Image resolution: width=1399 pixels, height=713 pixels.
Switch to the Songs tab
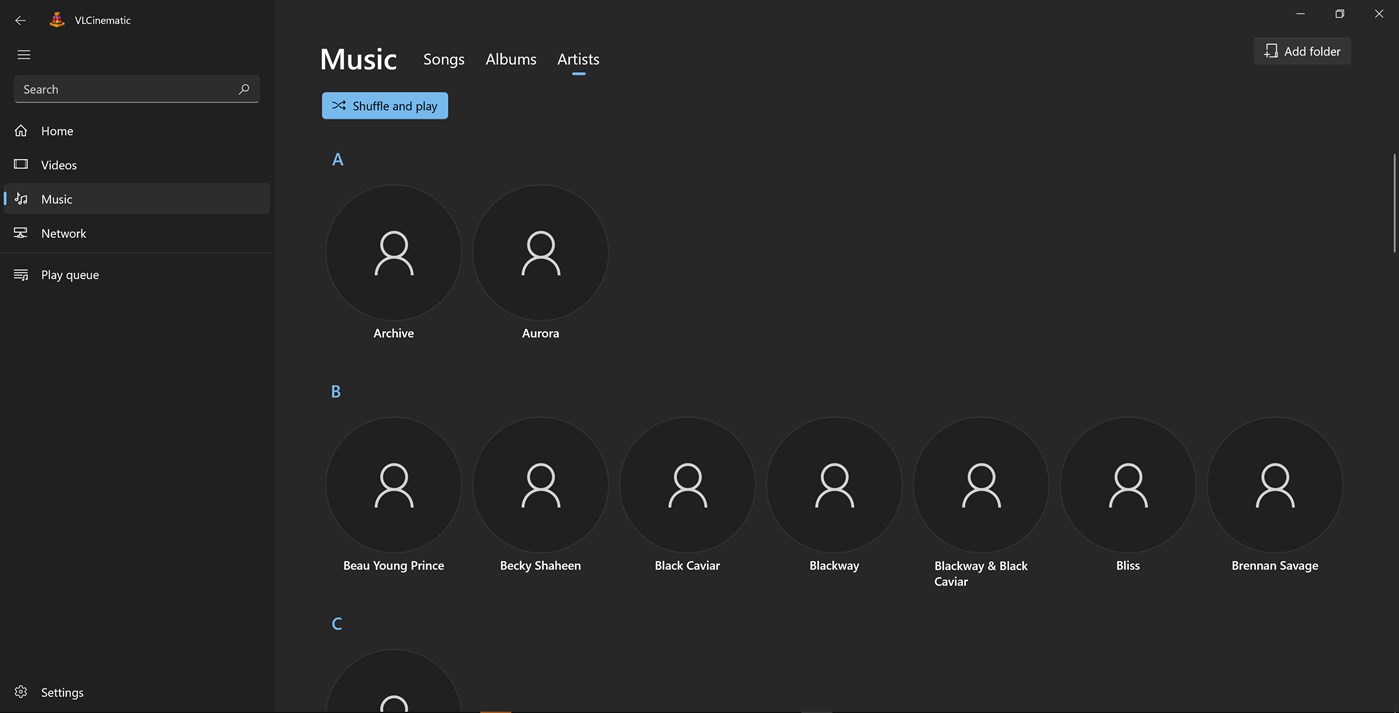pos(443,59)
